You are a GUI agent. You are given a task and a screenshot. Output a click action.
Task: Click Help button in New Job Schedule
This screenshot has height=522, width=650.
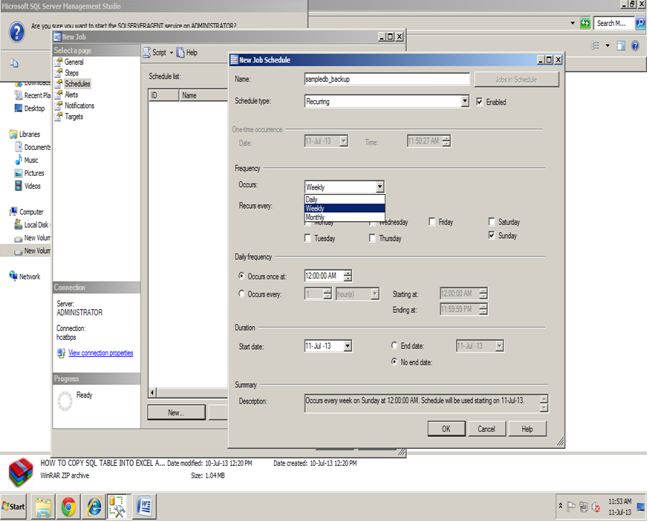527,429
